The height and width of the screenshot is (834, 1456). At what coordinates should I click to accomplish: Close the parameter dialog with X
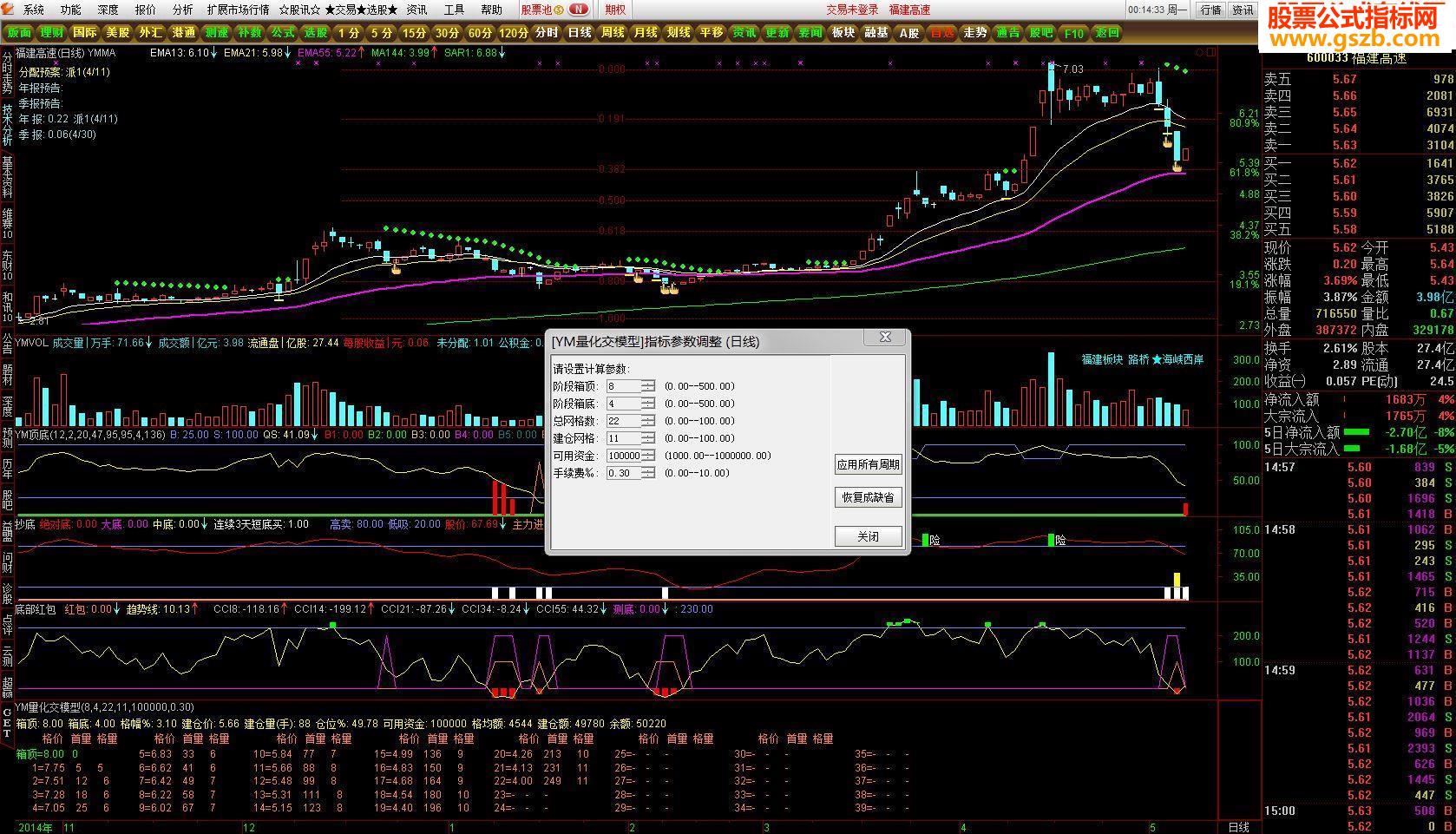[x=885, y=337]
